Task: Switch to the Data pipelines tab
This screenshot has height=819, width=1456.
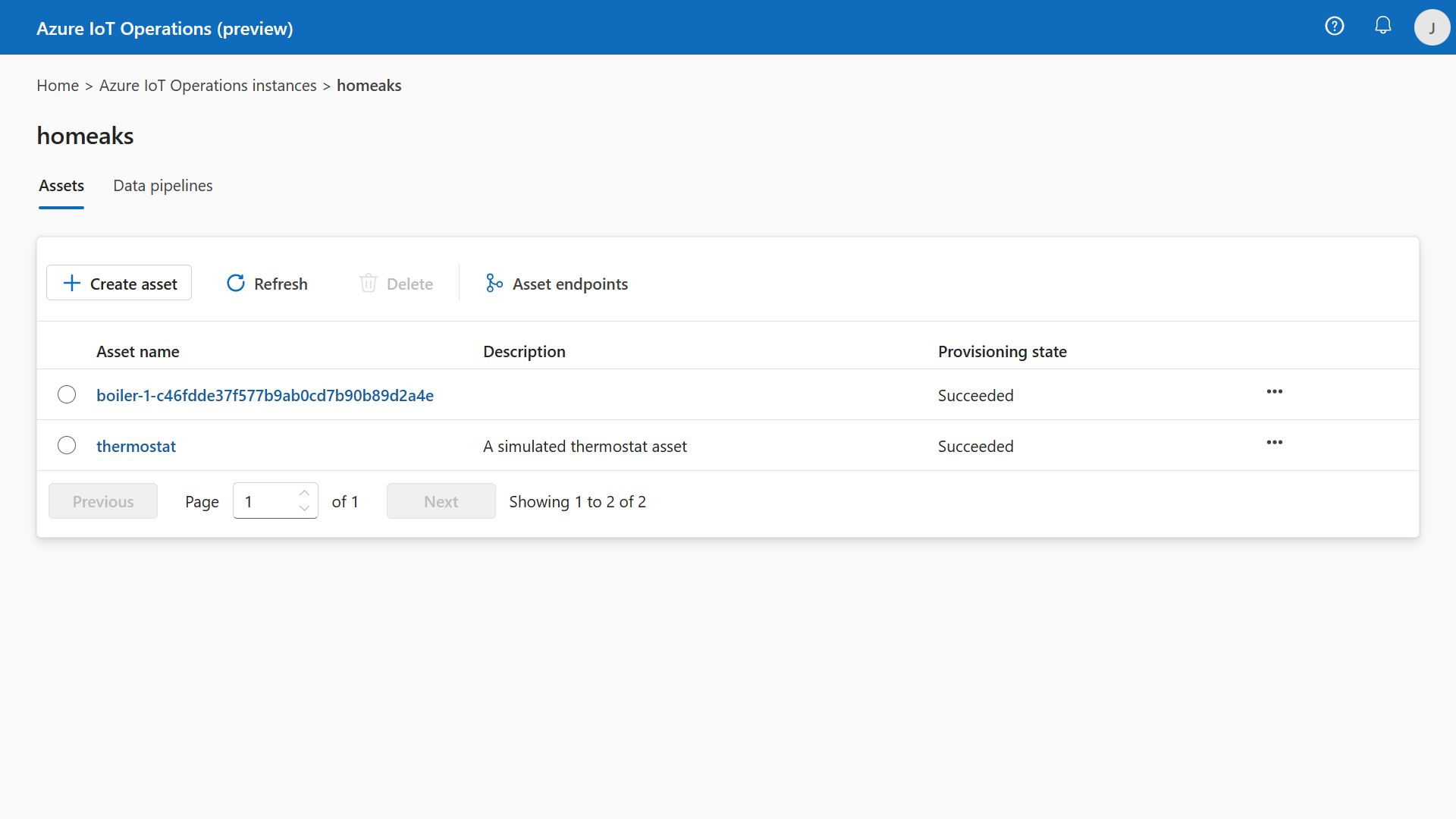Action: [x=163, y=186]
